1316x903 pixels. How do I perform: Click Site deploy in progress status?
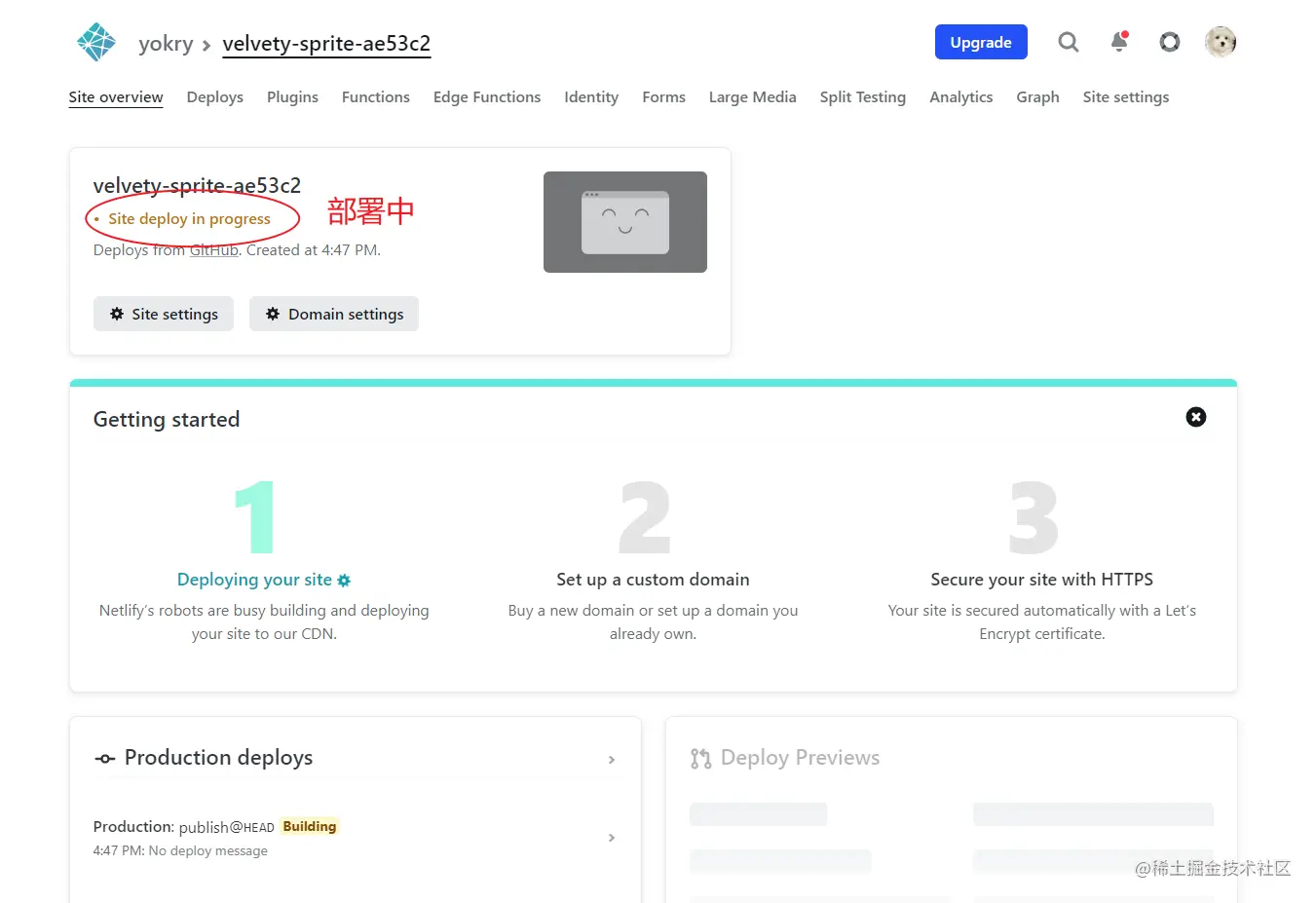pos(189,219)
